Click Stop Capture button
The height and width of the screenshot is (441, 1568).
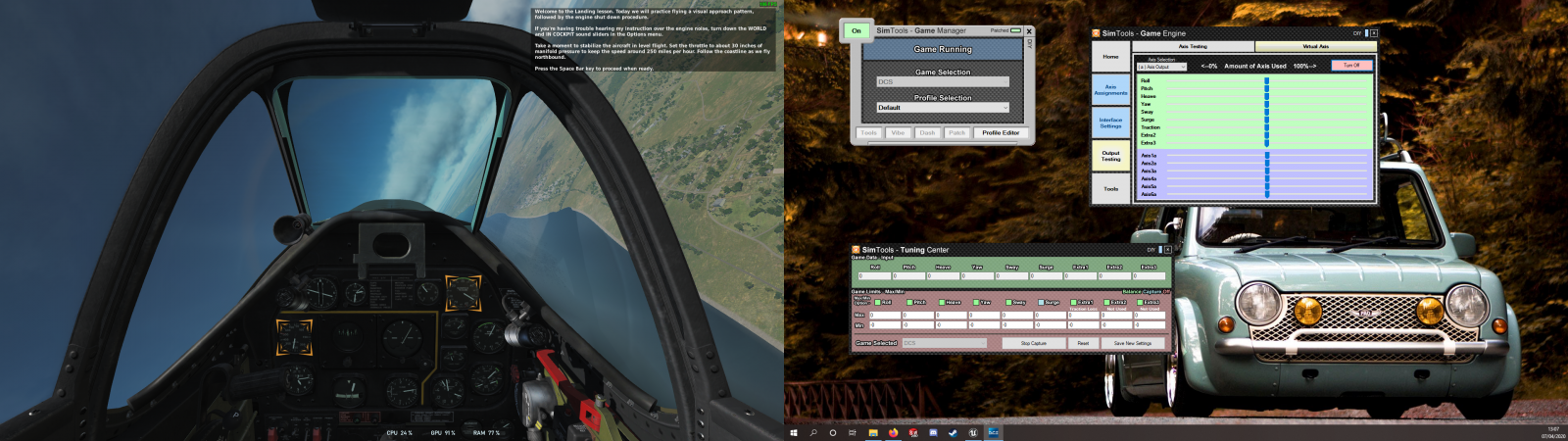click(1034, 343)
